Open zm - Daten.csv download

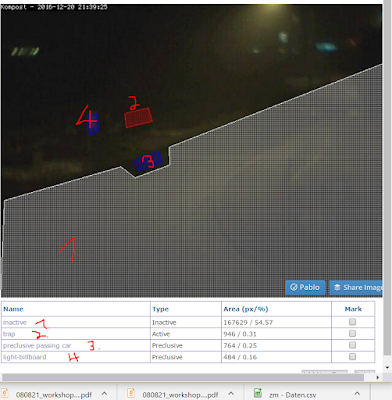click(x=292, y=395)
